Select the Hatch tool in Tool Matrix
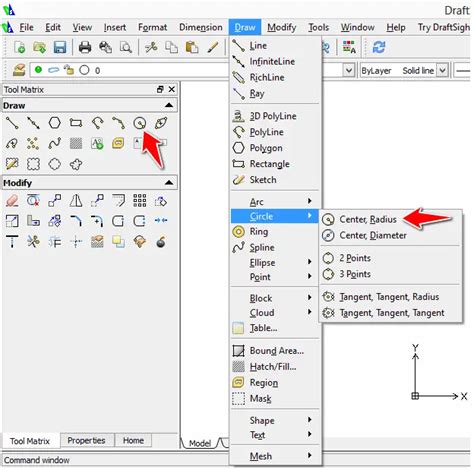Image resolution: width=474 pixels, height=470 pixels. point(76,144)
